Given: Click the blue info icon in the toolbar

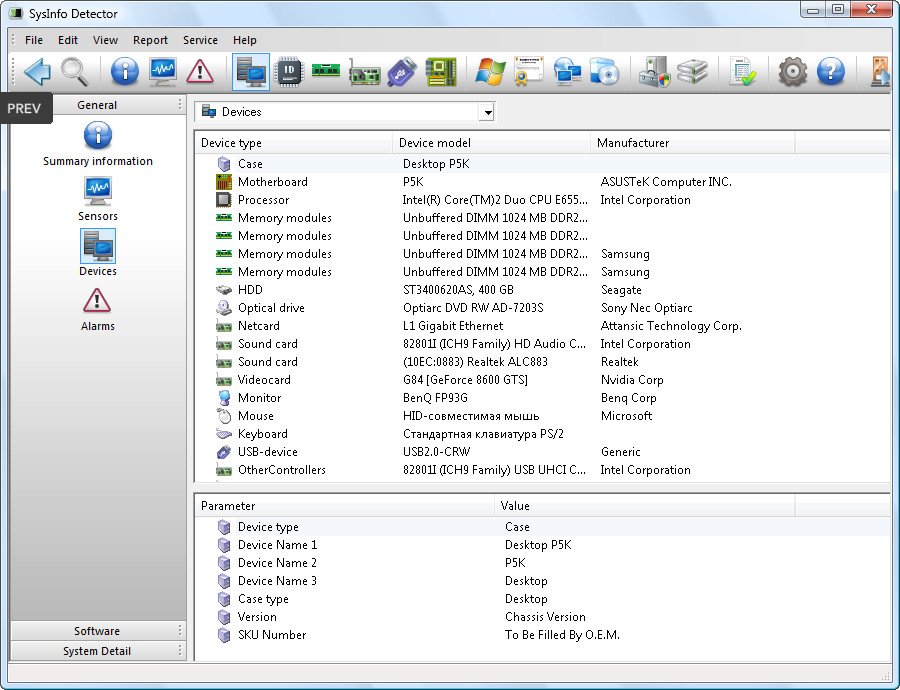Looking at the screenshot, I should (125, 72).
